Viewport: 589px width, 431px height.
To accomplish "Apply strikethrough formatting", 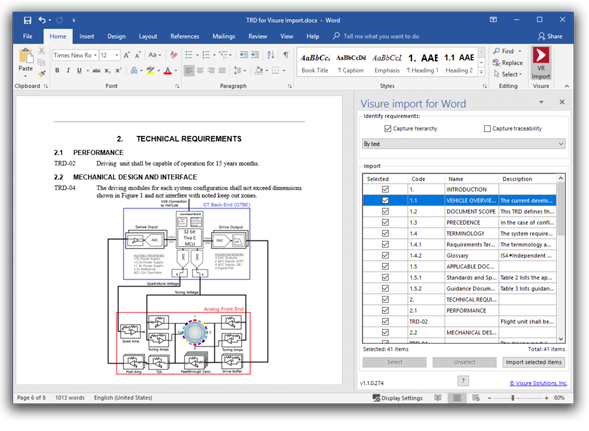I will click(97, 70).
